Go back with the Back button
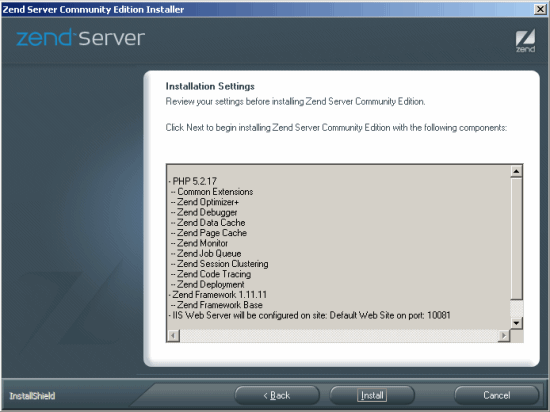550x412 pixels. 277,395
